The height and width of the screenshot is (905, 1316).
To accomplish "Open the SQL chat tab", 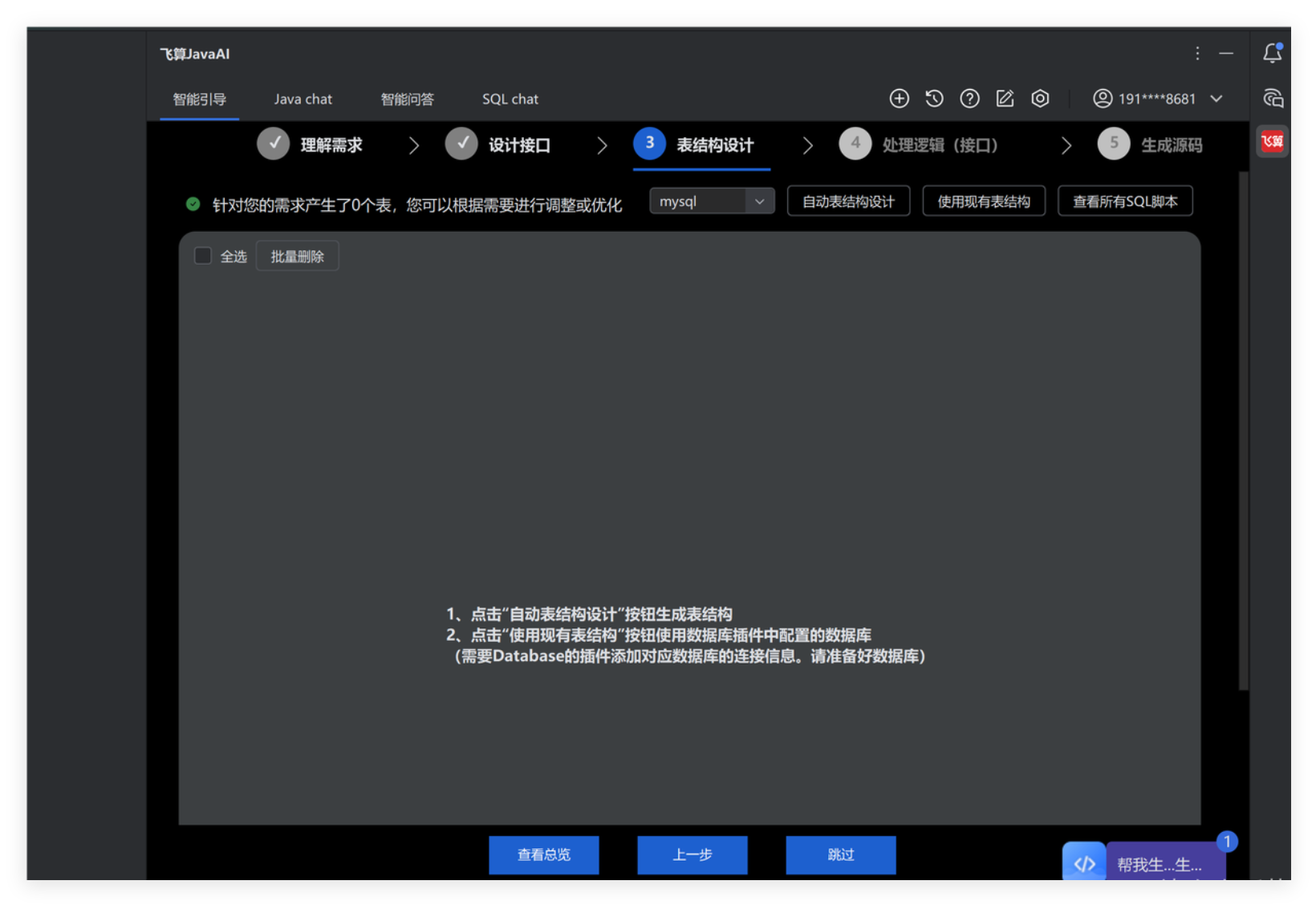I will pos(510,99).
